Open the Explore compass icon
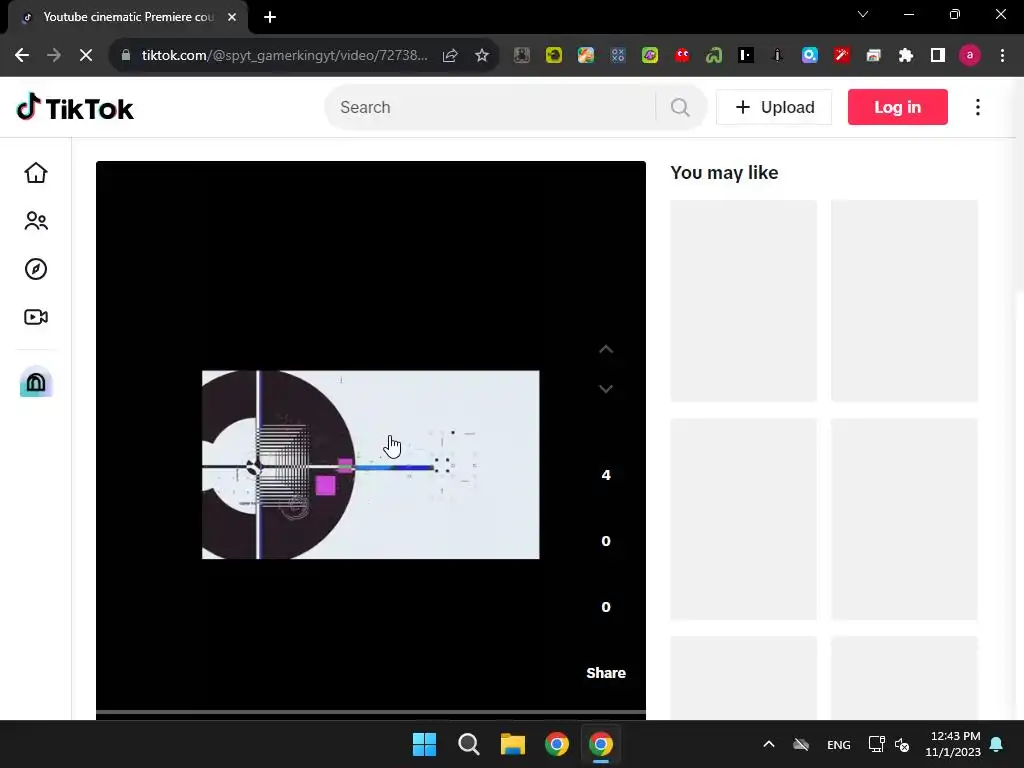 (x=36, y=269)
